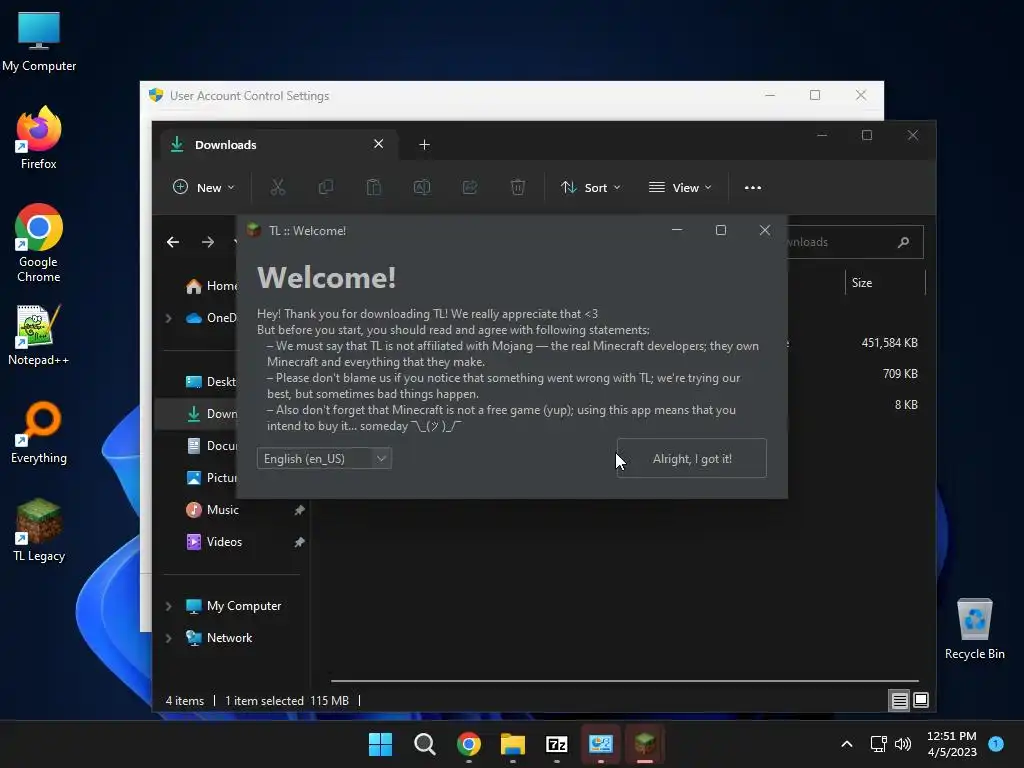Open the See more ellipsis menu in Explorer
Image resolution: width=1024 pixels, height=768 pixels.
[x=752, y=187]
